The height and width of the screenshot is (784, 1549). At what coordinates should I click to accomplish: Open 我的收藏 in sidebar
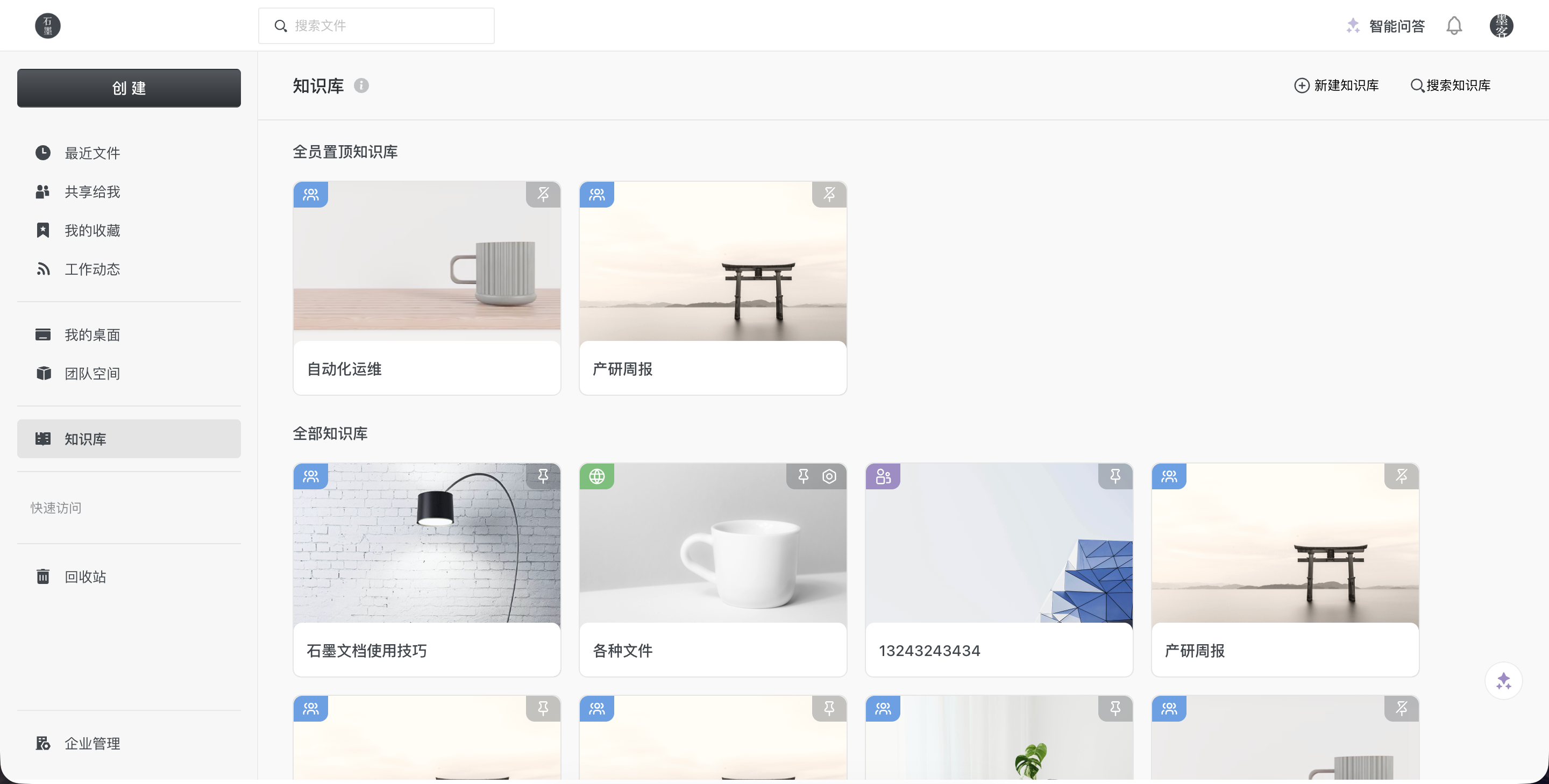click(129, 230)
